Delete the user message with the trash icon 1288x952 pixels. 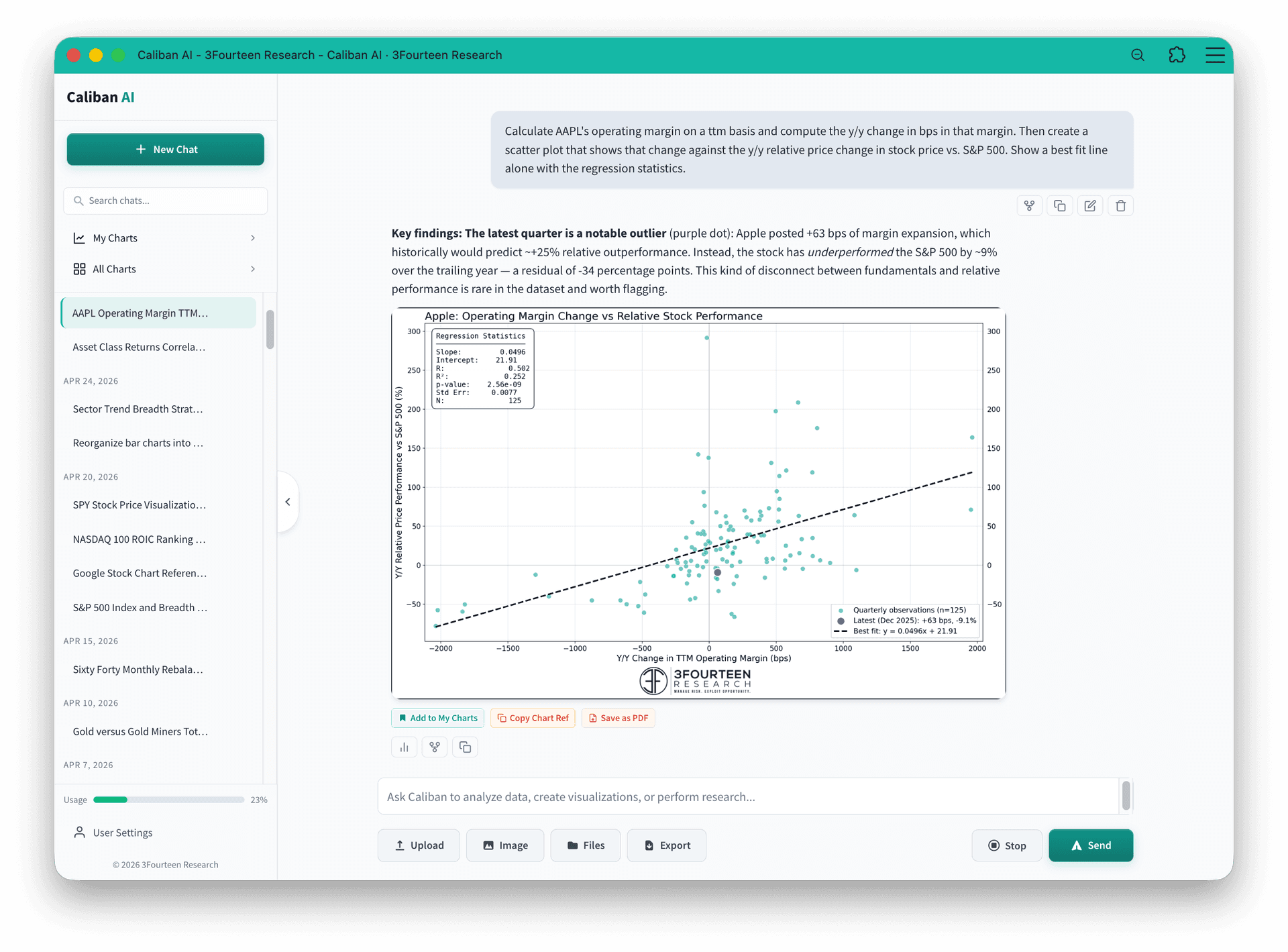(1121, 206)
